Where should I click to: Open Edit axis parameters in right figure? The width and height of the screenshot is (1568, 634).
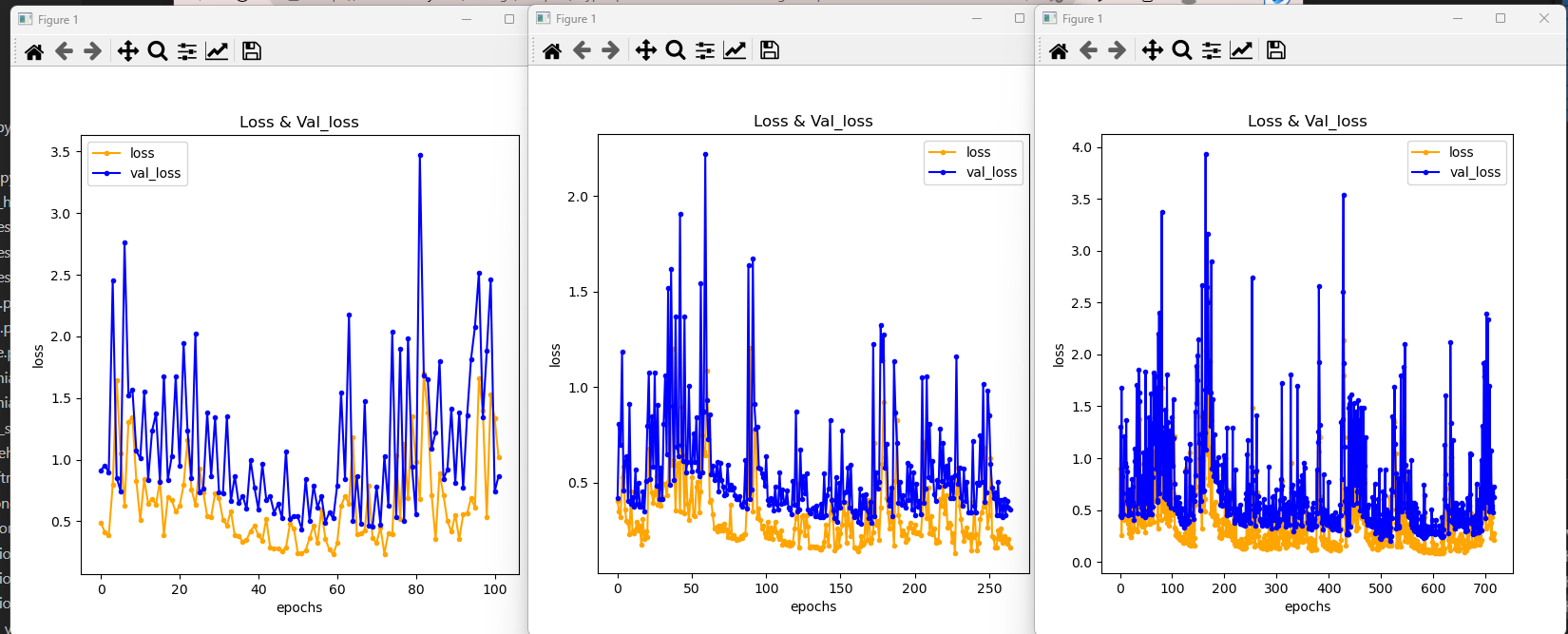coord(1241,50)
